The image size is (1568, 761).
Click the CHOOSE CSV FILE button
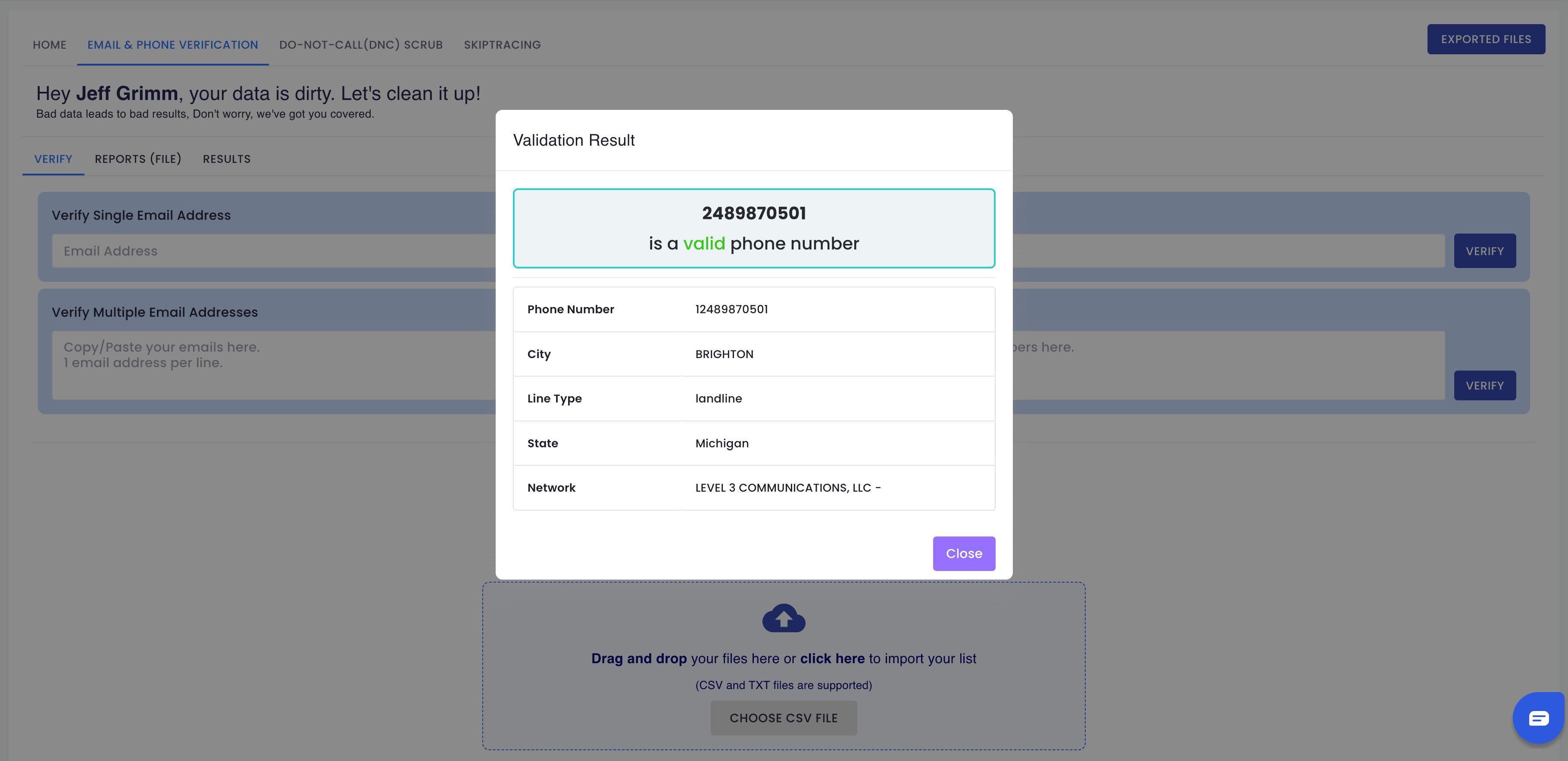(x=784, y=717)
